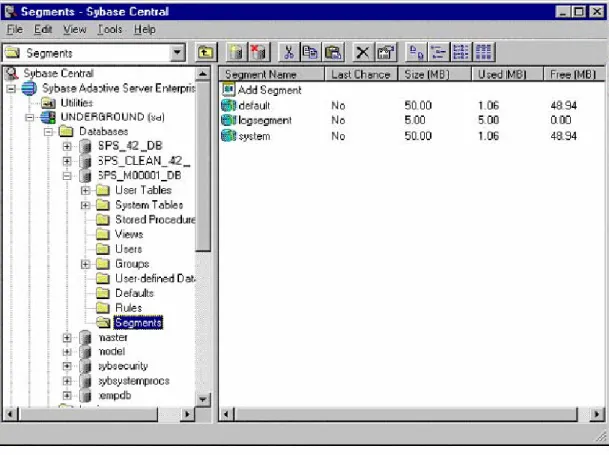The height and width of the screenshot is (455, 609).
Task: Select the Users folder in tree
Action: click(129, 249)
